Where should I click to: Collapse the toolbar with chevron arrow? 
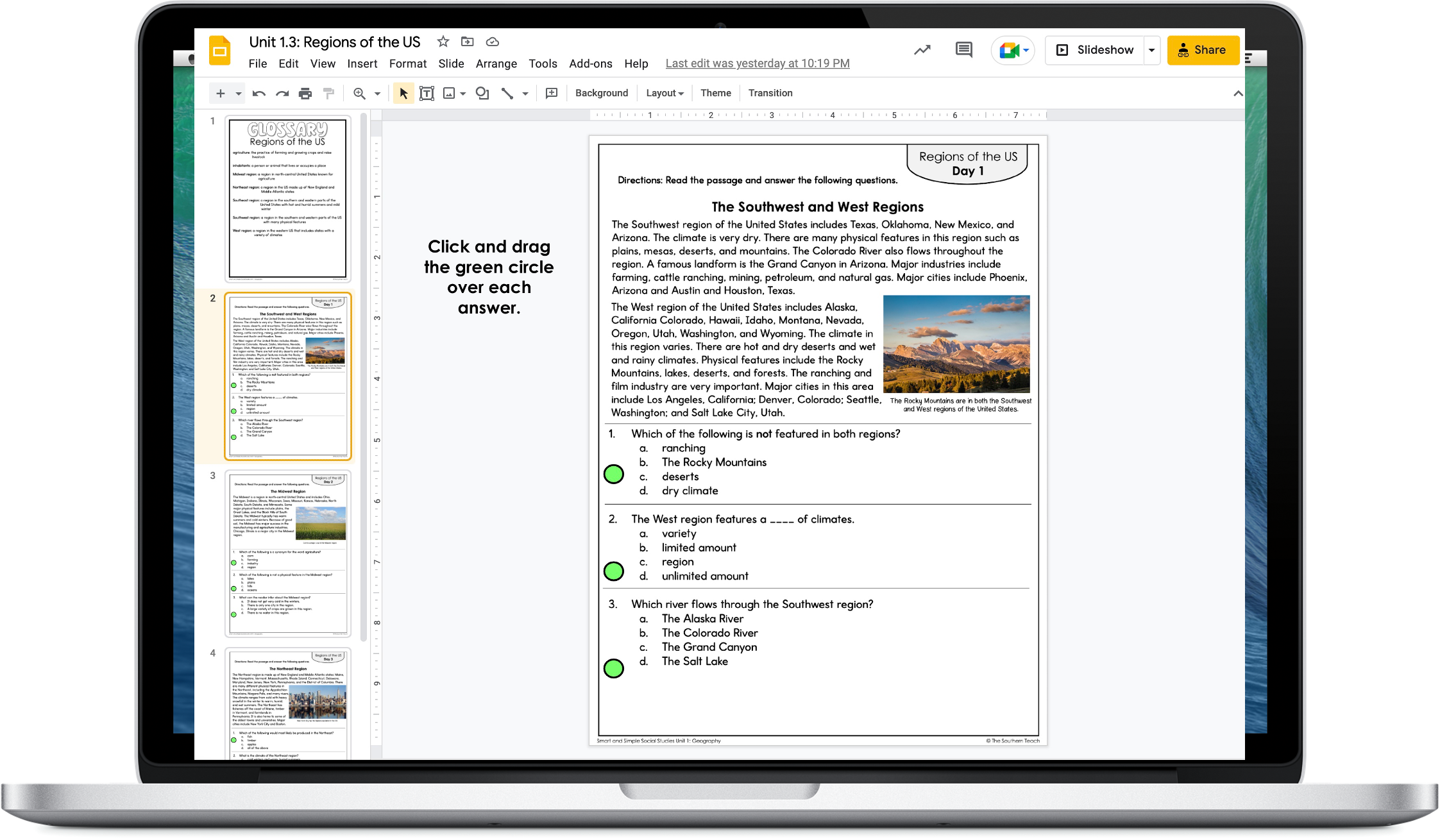point(1238,94)
